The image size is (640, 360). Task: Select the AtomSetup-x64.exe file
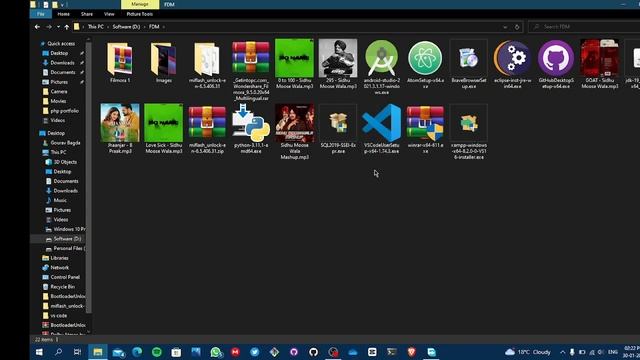point(425,64)
